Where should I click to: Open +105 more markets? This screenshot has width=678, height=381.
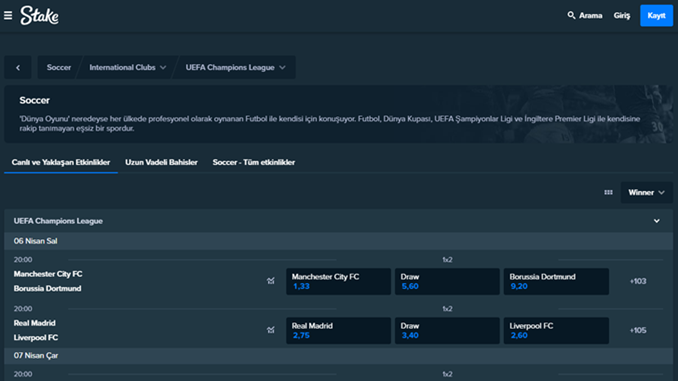pyautogui.click(x=638, y=330)
